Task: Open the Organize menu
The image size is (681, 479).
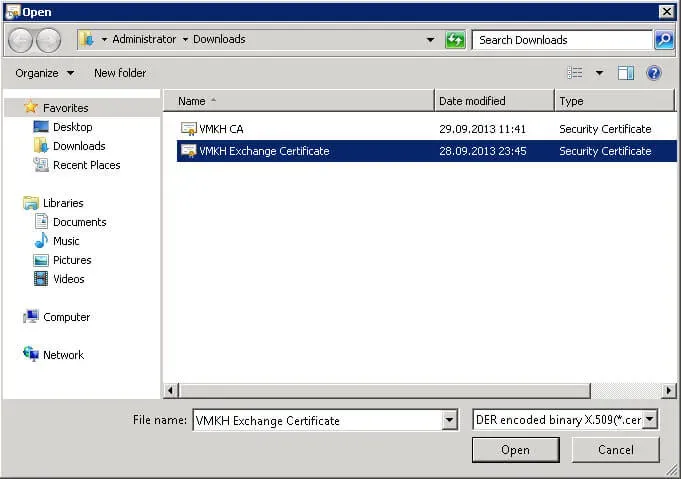Action: point(44,73)
